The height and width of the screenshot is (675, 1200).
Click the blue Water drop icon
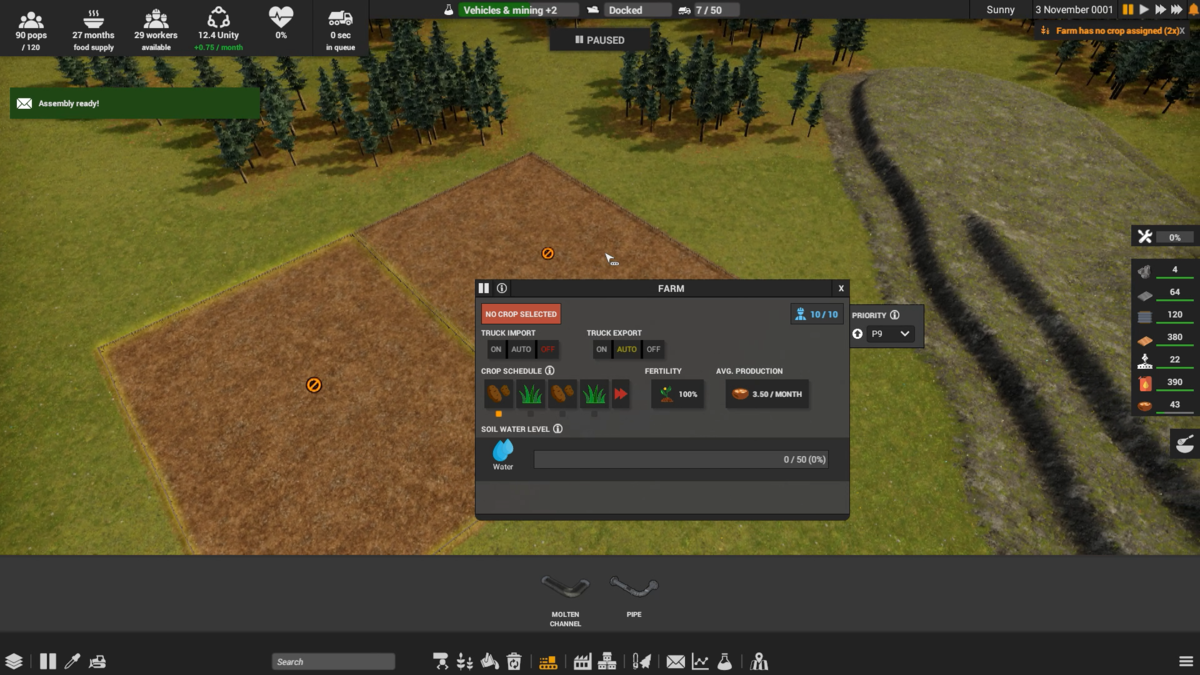(503, 450)
